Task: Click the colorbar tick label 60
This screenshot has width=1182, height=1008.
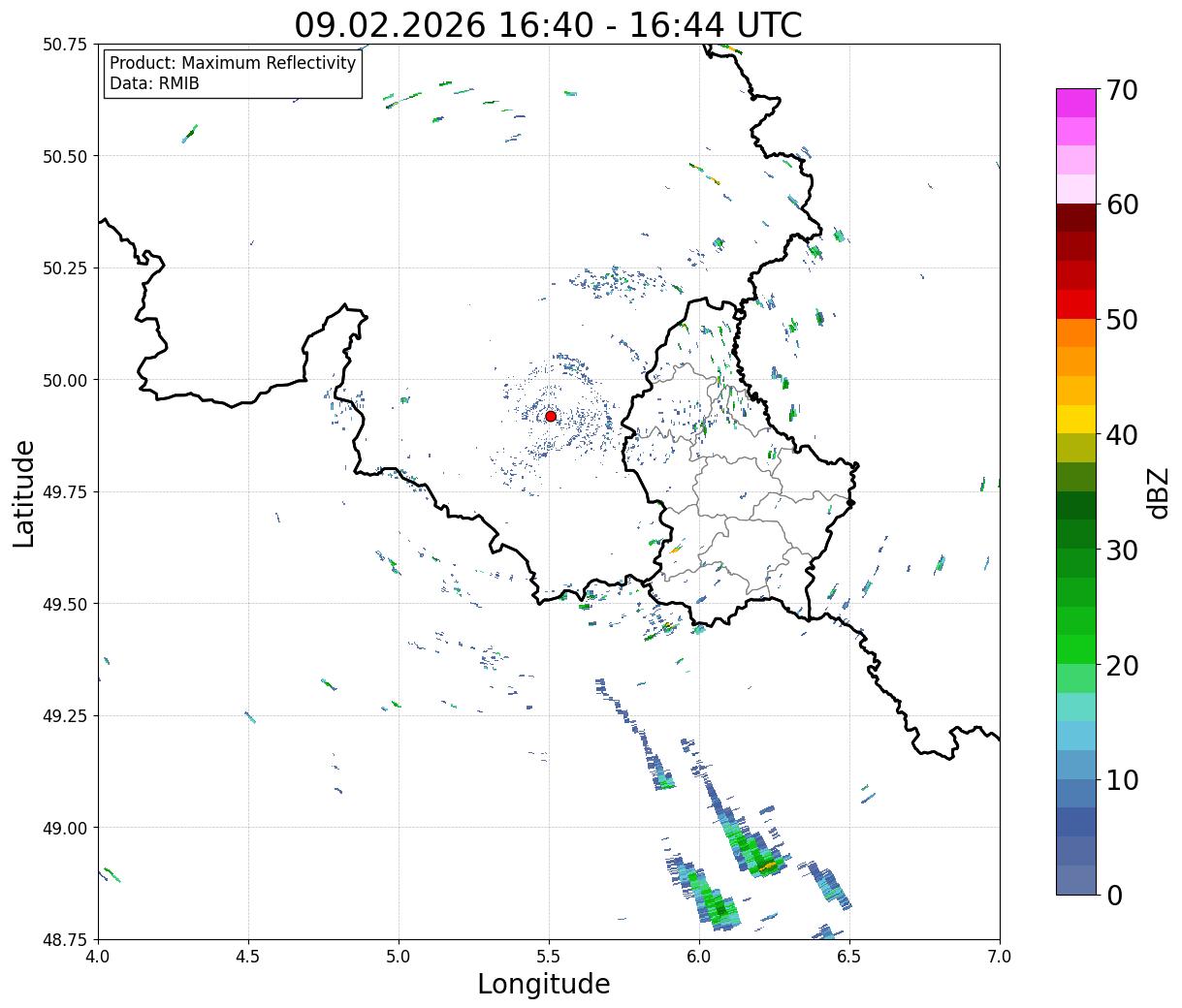Action: coord(1122,205)
